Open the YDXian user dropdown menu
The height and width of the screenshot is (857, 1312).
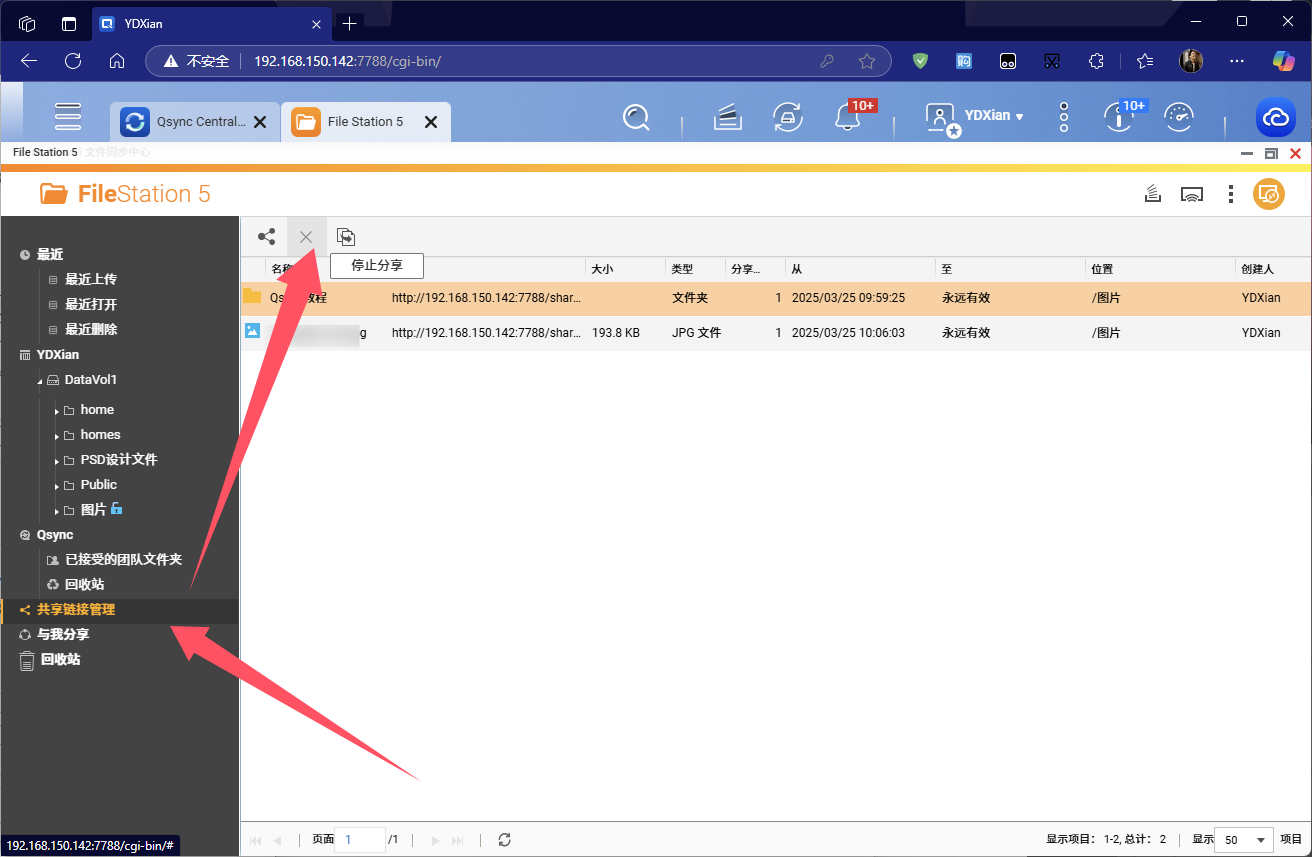(995, 116)
